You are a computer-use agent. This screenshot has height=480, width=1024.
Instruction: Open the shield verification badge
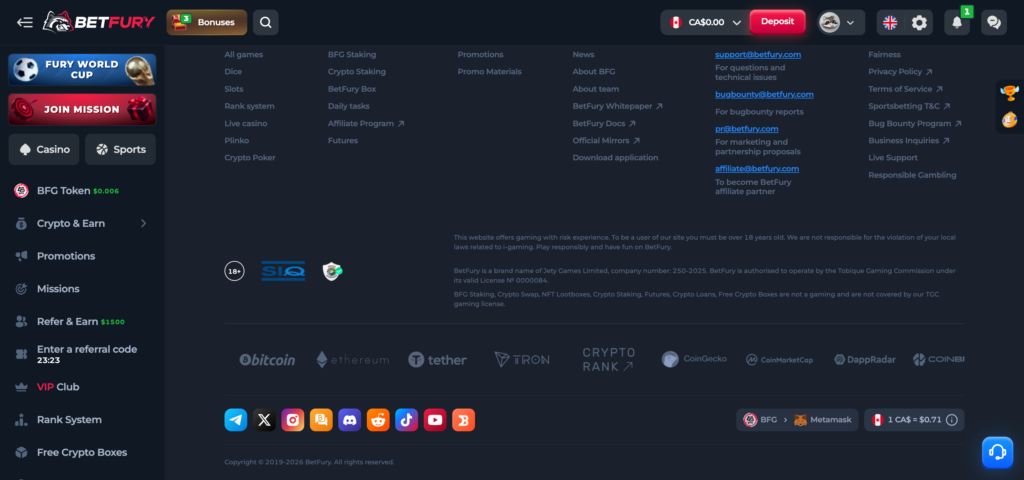(332, 271)
